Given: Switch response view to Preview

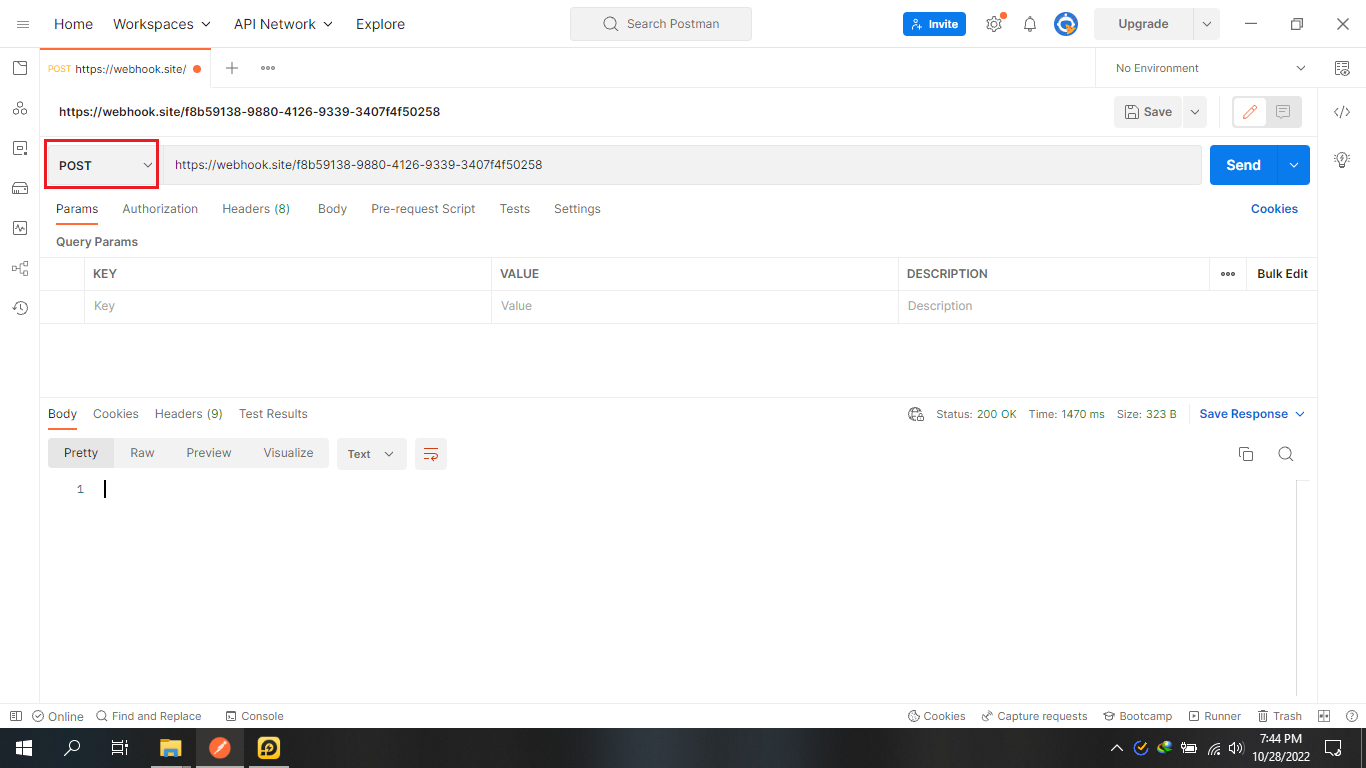Looking at the screenshot, I should (x=209, y=453).
